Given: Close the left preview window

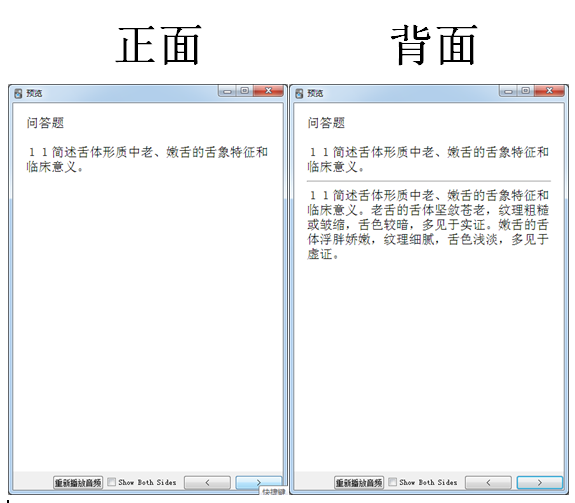Looking at the screenshot, I should pos(268,91).
